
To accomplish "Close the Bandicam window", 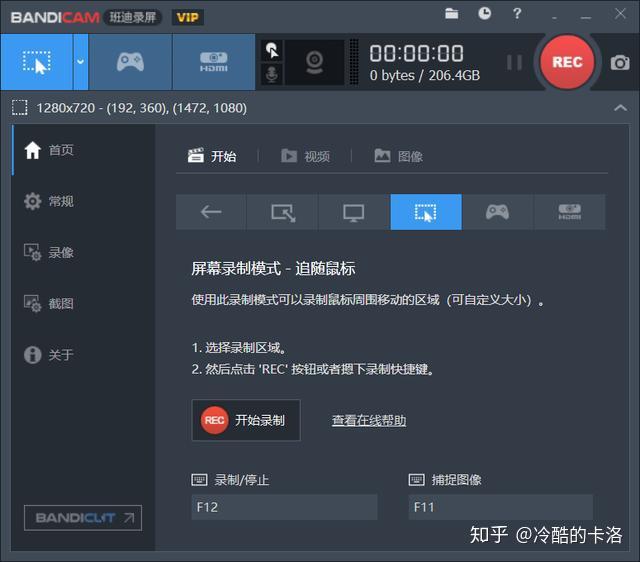I will pos(620,14).
